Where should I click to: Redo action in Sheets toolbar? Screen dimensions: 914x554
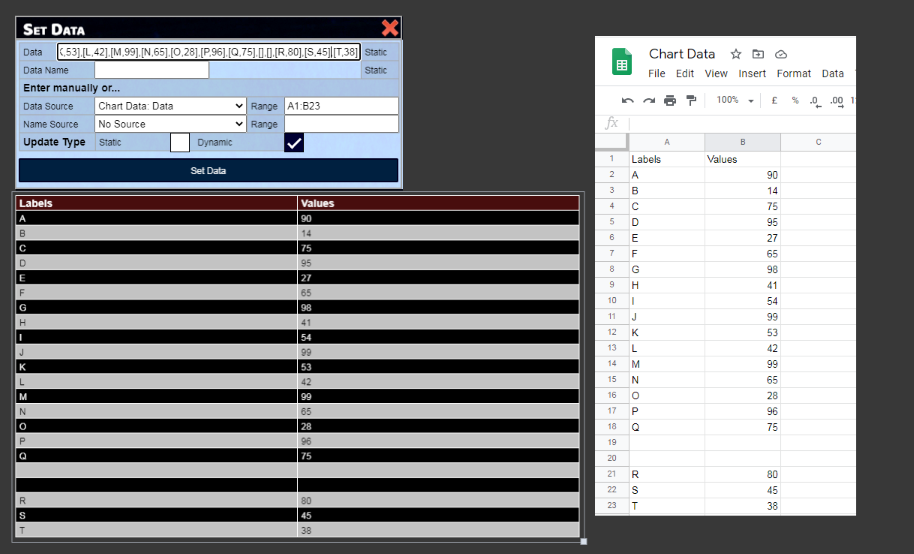pos(649,101)
